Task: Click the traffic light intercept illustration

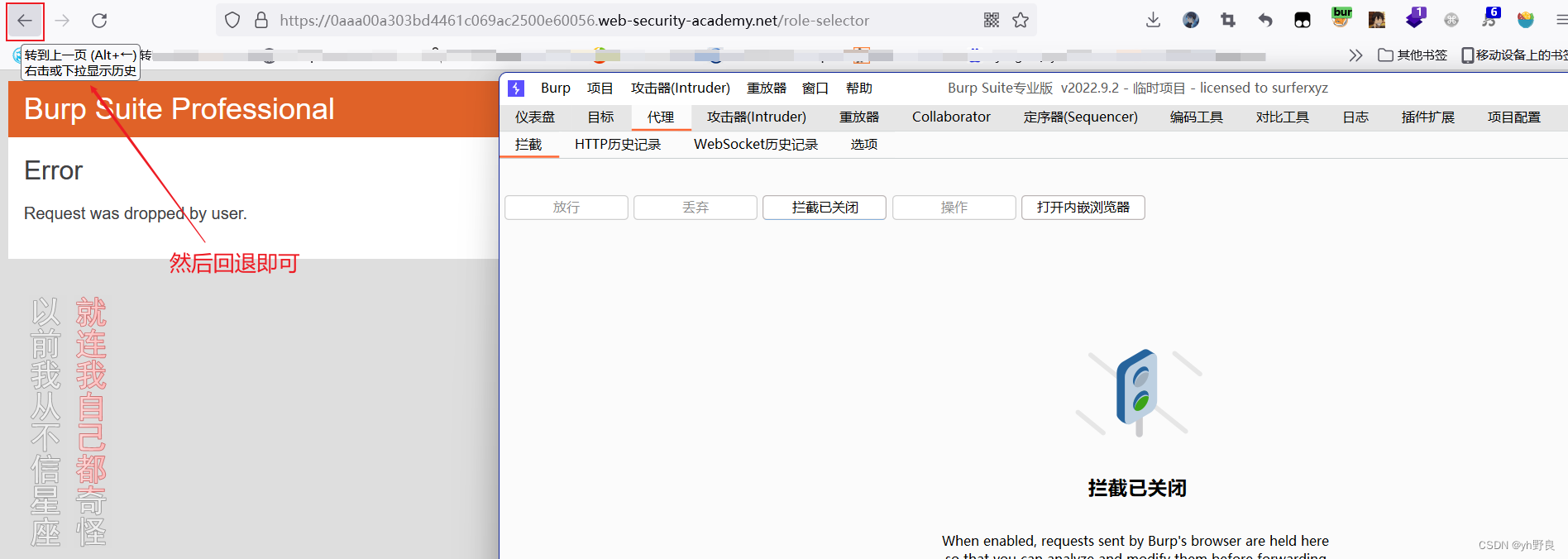Action: (x=1139, y=393)
